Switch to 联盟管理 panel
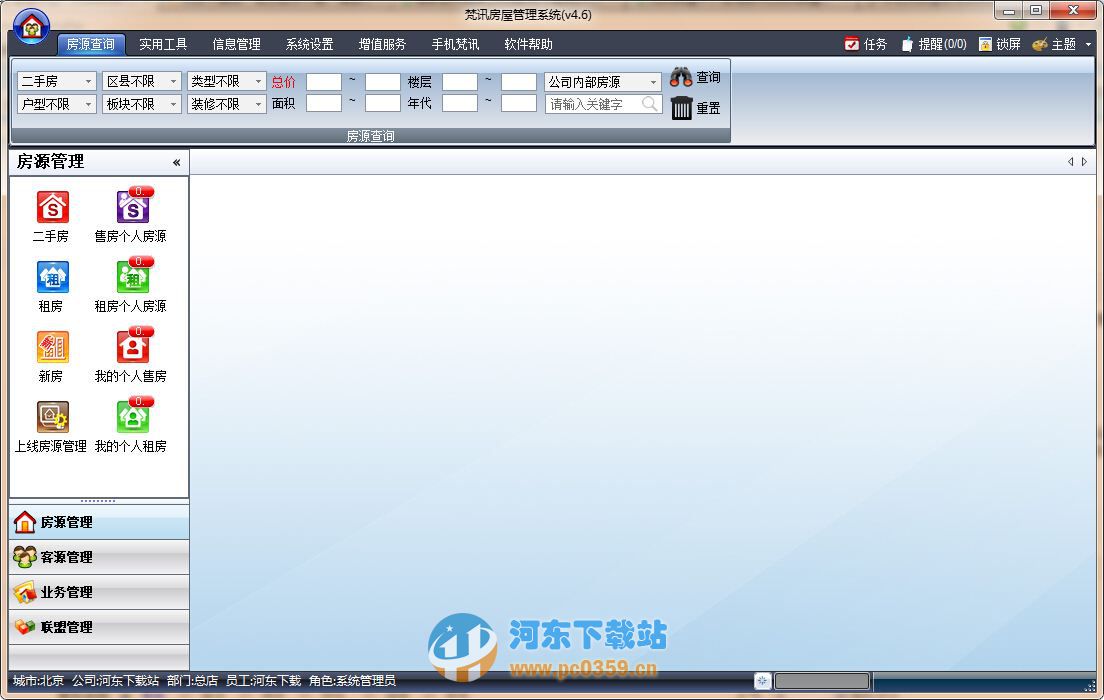 tap(99, 627)
